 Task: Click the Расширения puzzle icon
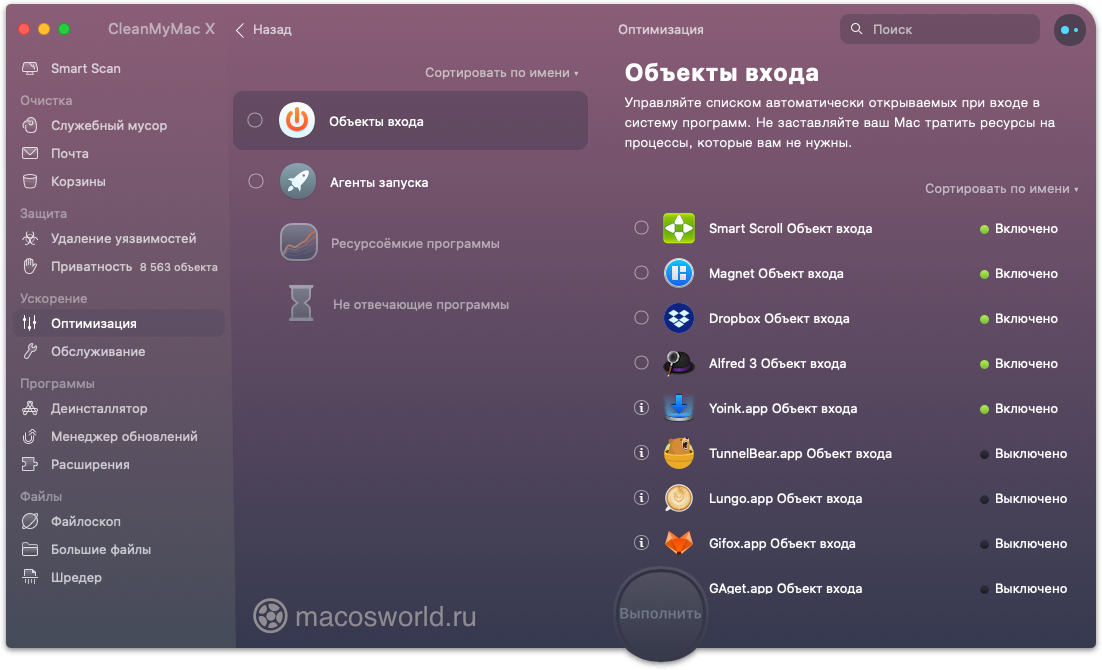click(x=30, y=465)
